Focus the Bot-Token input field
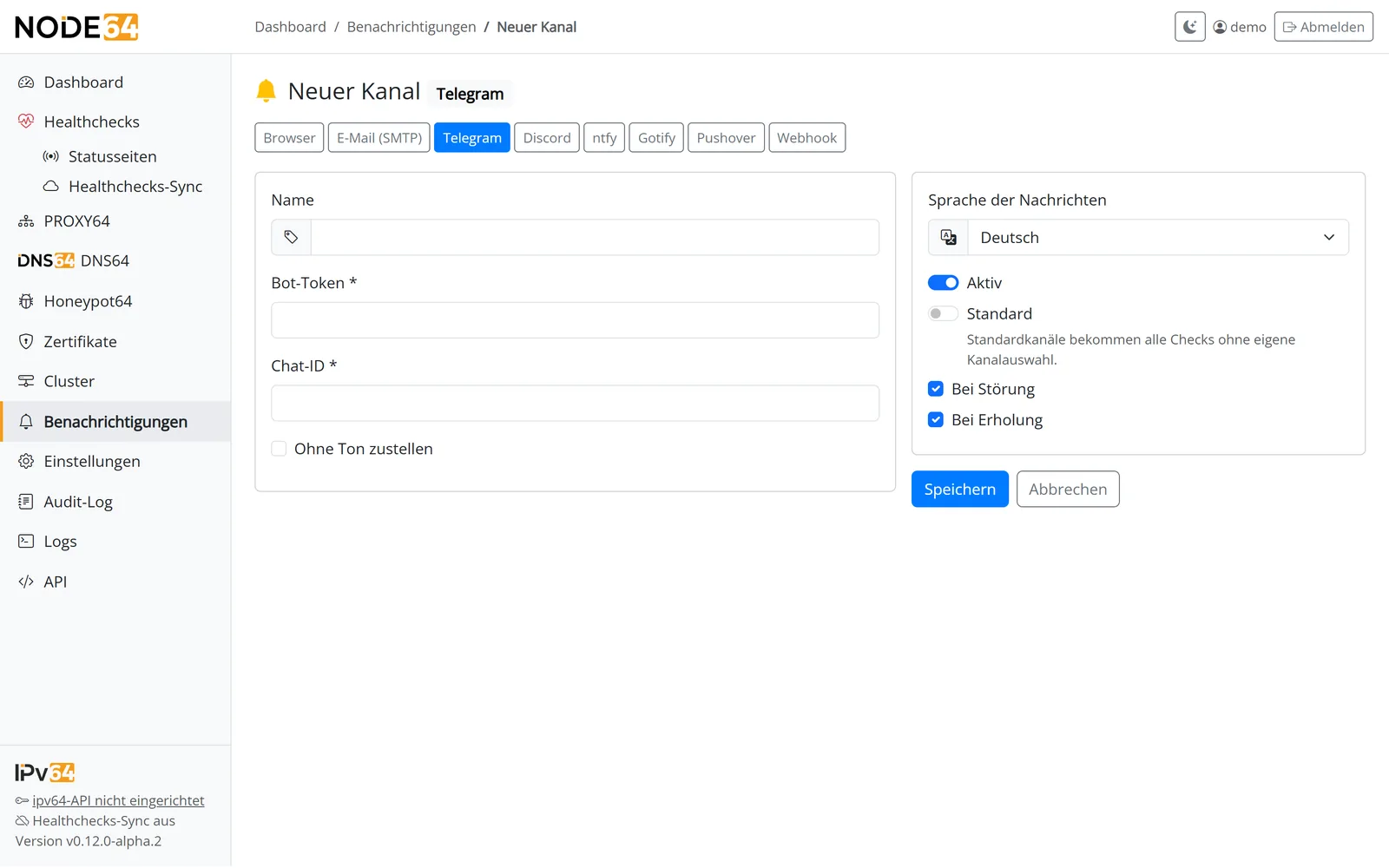The image size is (1389, 868). click(x=575, y=320)
